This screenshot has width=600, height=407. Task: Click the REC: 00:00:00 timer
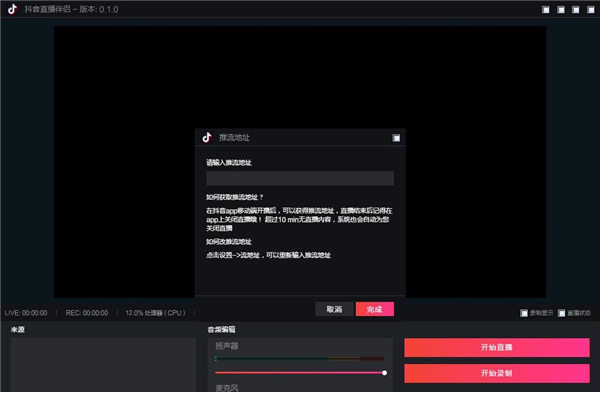[87, 313]
